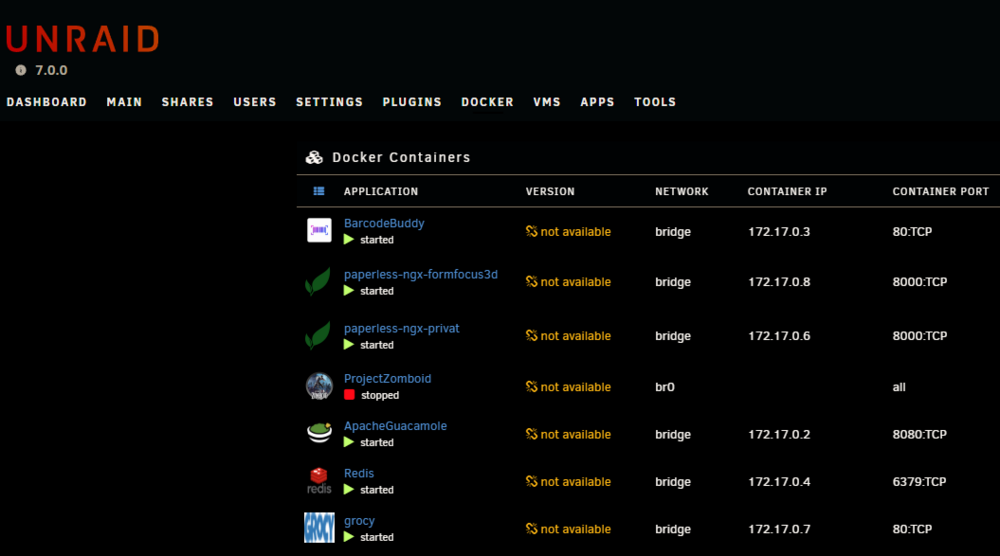Click the green started icon for Redis

click(349, 490)
